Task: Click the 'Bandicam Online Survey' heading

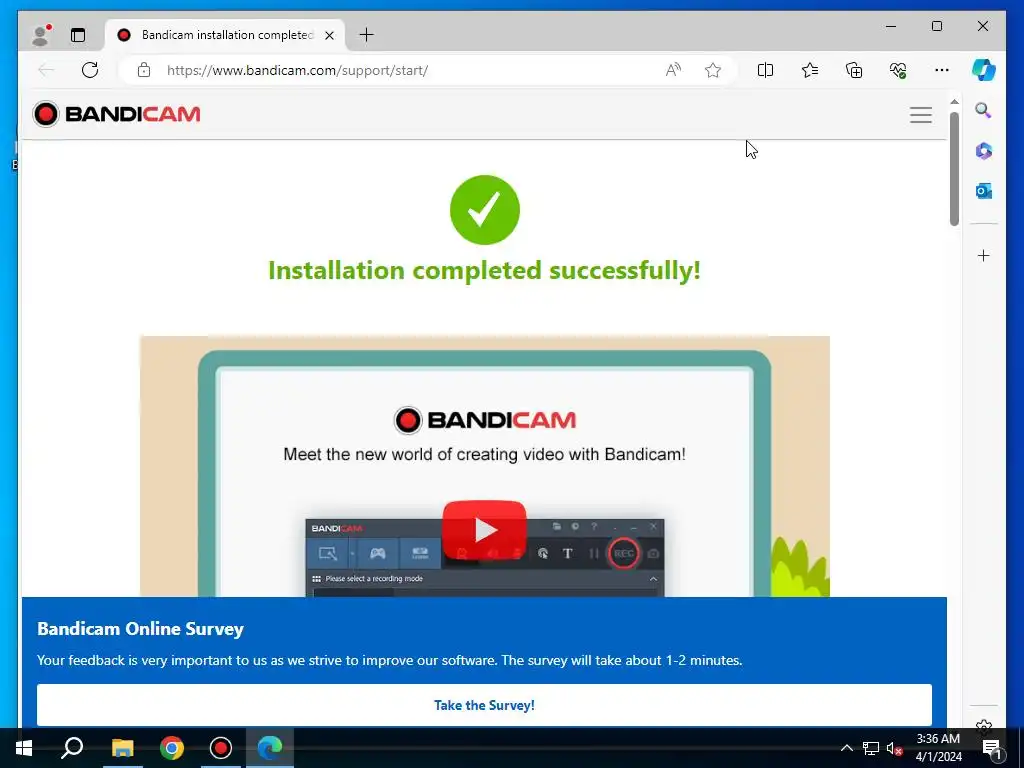Action: [140, 629]
